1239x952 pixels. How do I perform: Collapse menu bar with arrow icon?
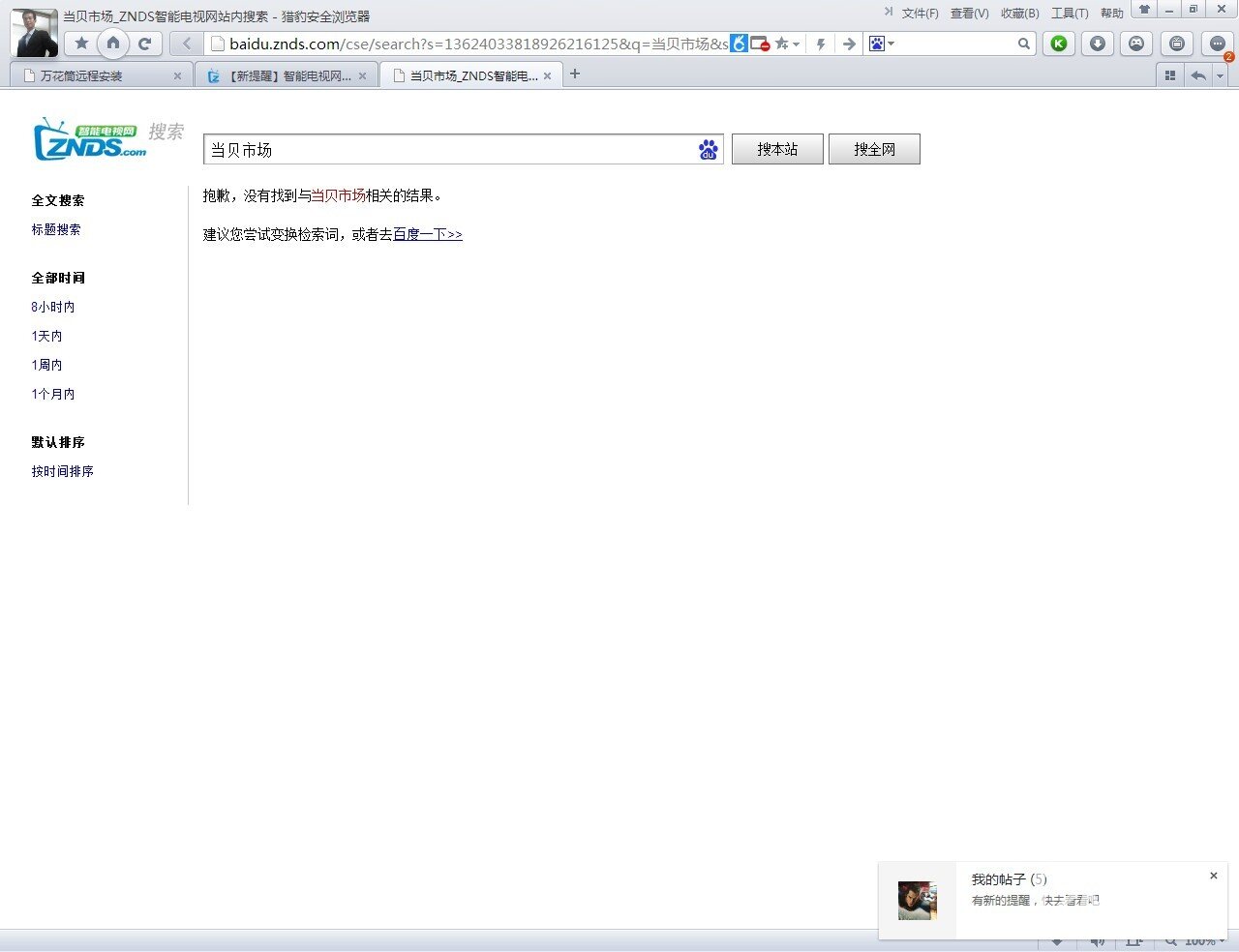pos(889,13)
